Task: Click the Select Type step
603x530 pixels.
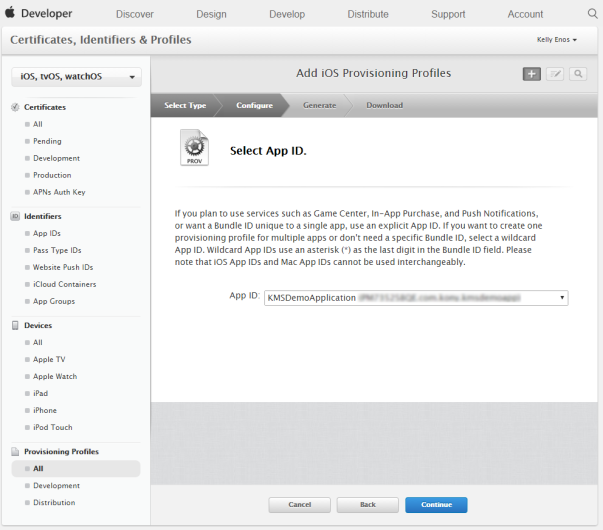Action: (x=185, y=105)
